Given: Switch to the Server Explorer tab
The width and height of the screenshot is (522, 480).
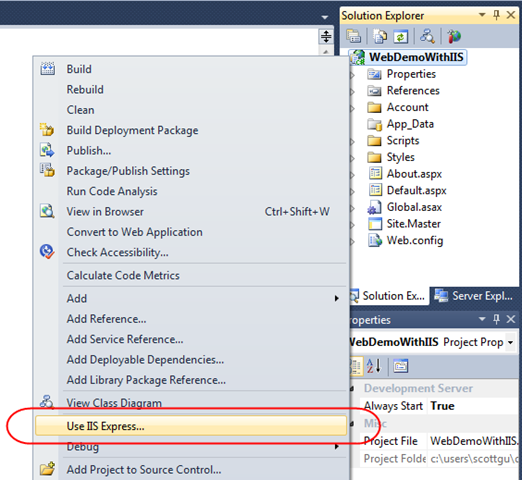Looking at the screenshot, I should pyautogui.click(x=475, y=296).
